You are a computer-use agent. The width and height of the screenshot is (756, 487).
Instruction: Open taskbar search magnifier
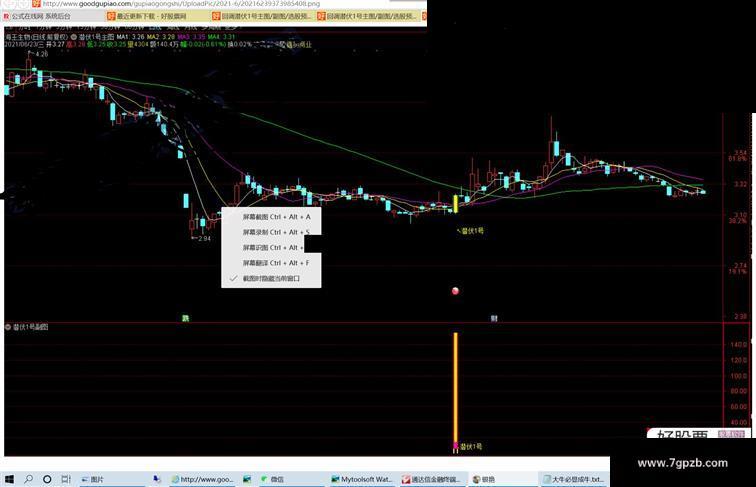point(28,479)
